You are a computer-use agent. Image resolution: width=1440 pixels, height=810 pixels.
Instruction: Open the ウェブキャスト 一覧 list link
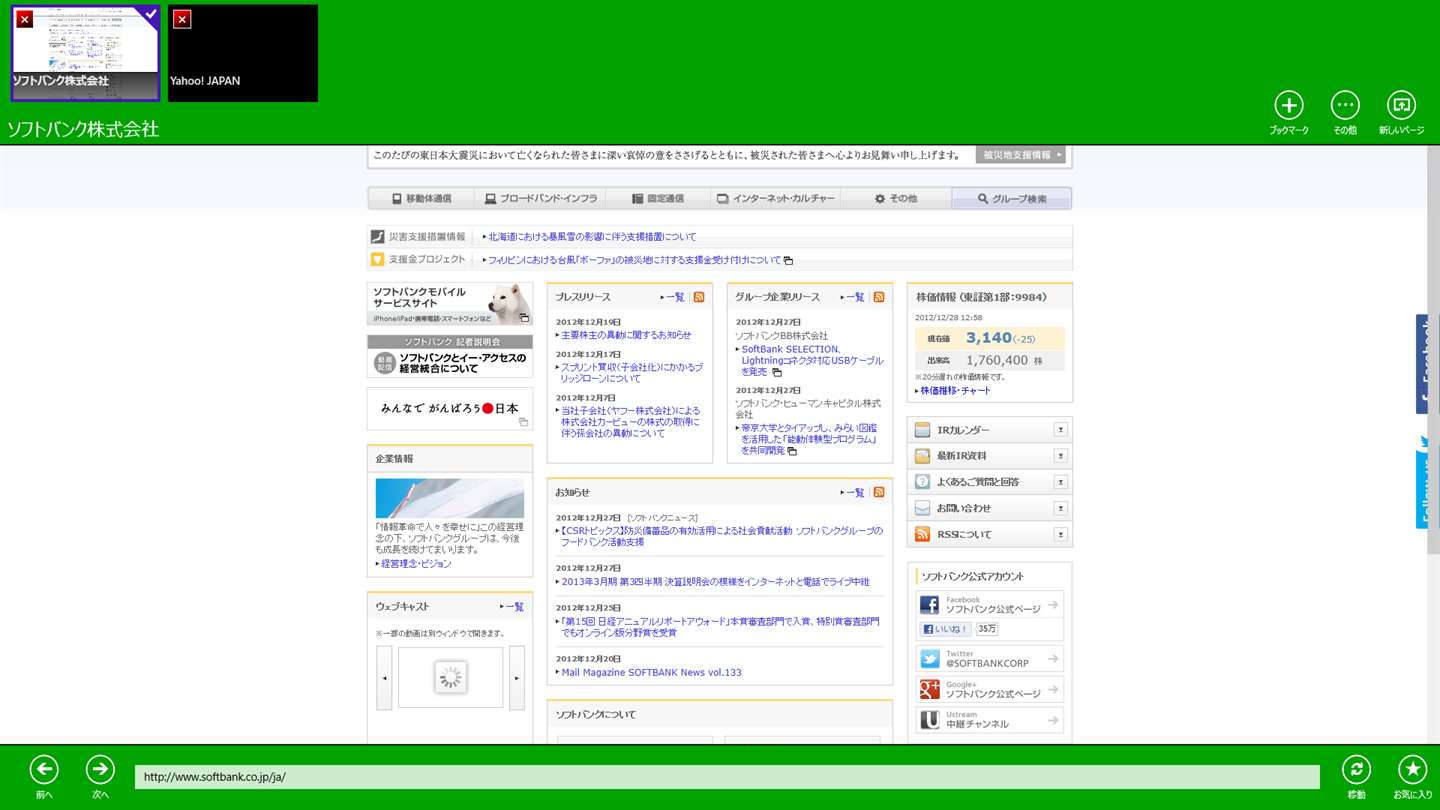tap(512, 607)
